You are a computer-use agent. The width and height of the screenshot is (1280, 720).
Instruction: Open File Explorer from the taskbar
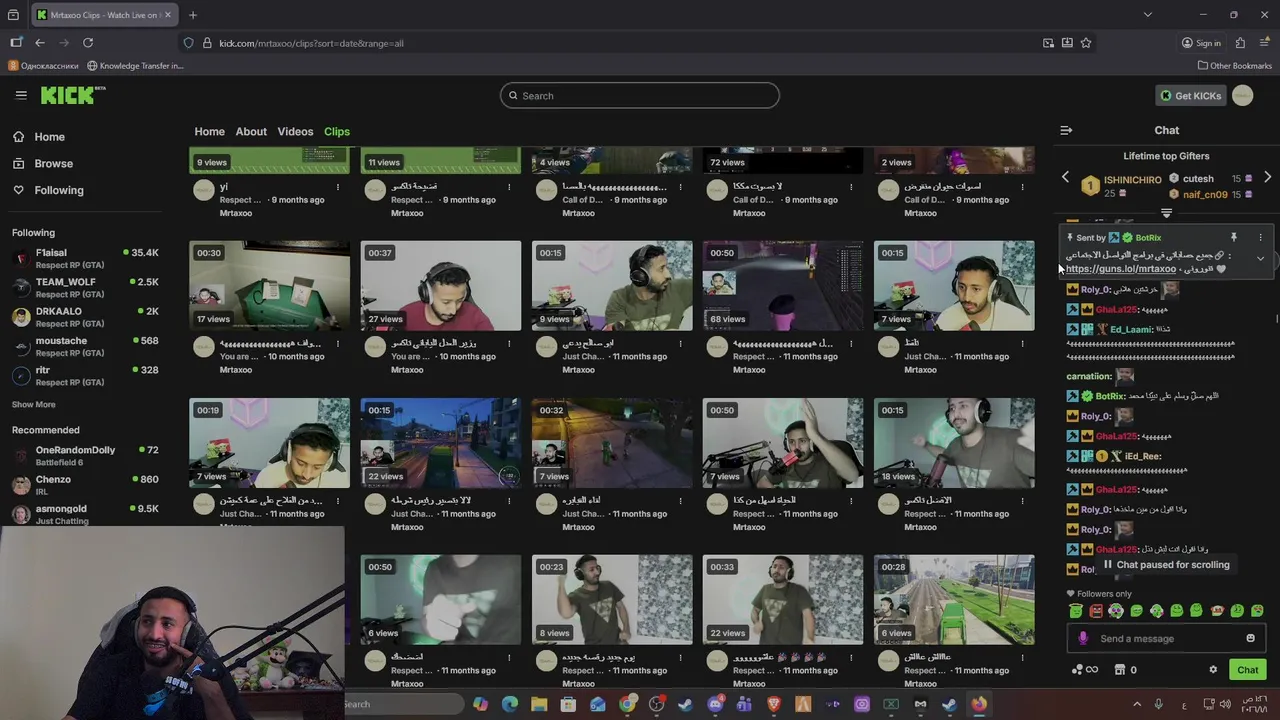[x=539, y=704]
